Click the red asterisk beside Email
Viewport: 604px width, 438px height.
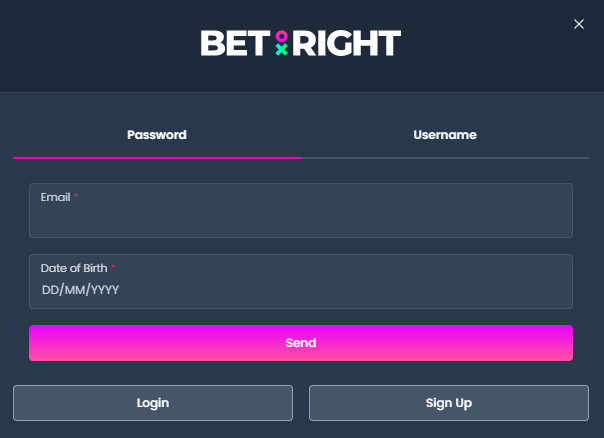76,196
